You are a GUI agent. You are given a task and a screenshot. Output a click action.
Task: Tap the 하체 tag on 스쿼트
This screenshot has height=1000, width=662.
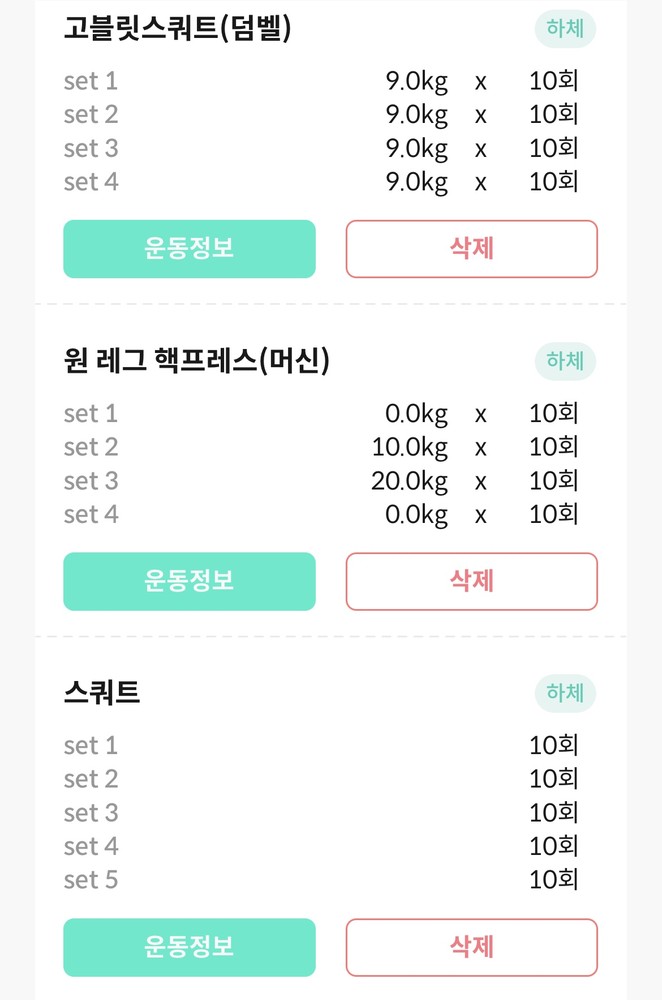click(x=565, y=693)
